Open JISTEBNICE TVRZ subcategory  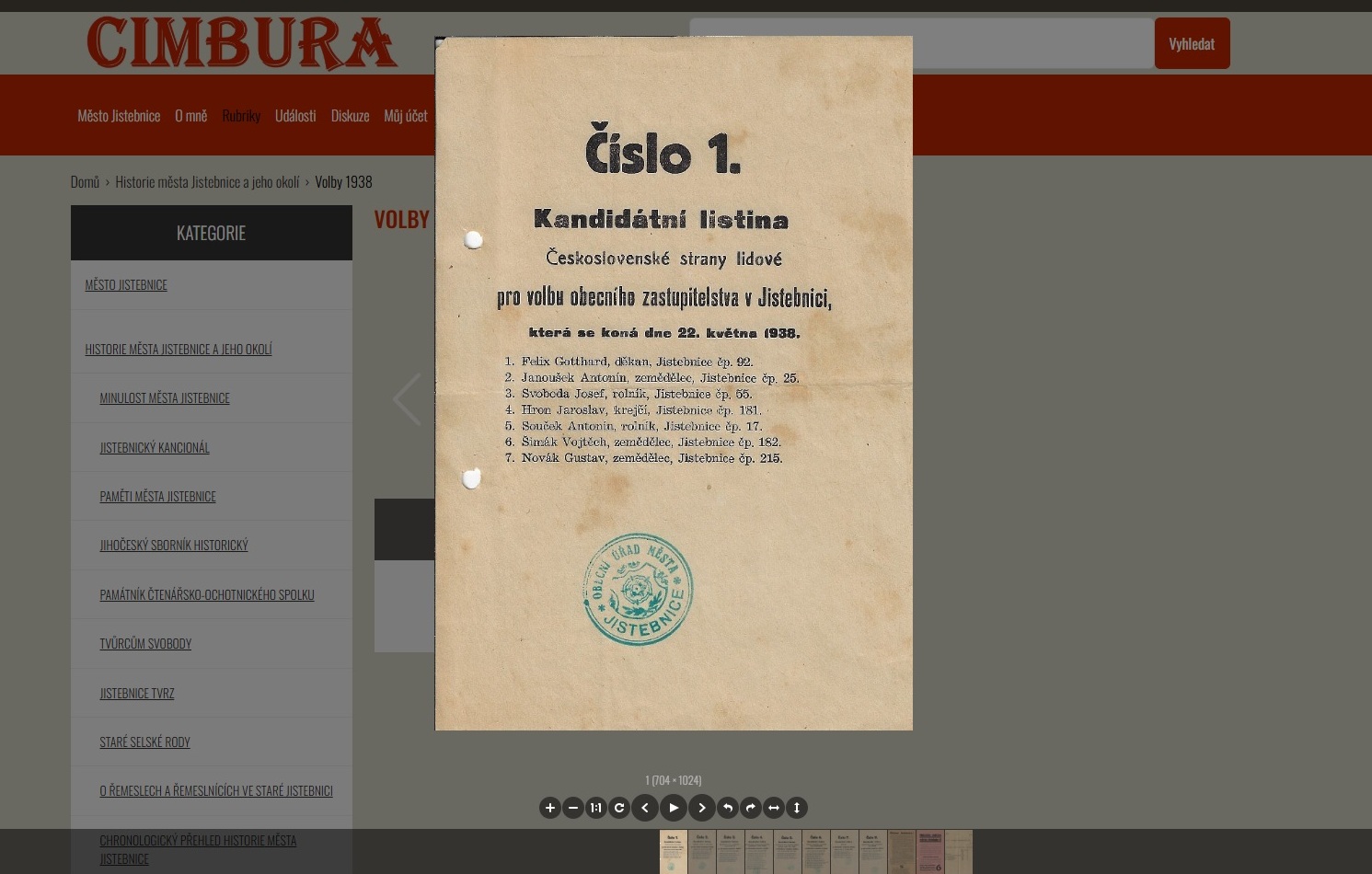tap(137, 694)
